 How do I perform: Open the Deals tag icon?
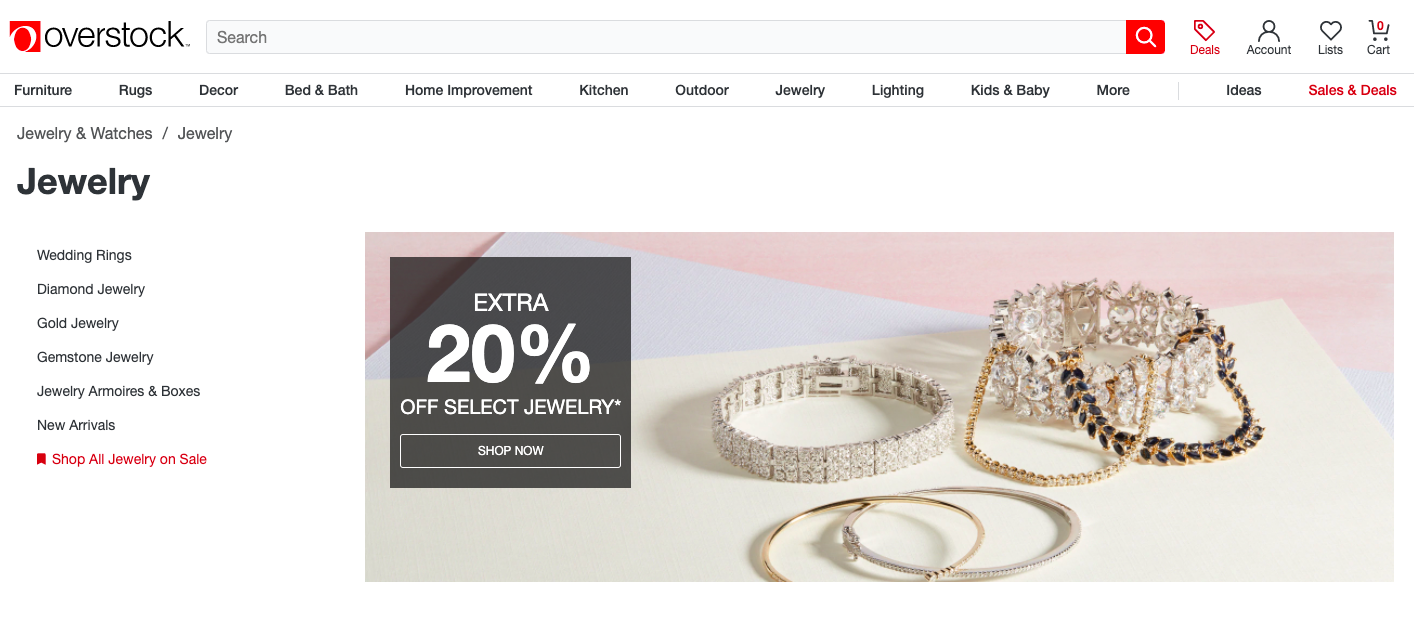point(1204,30)
